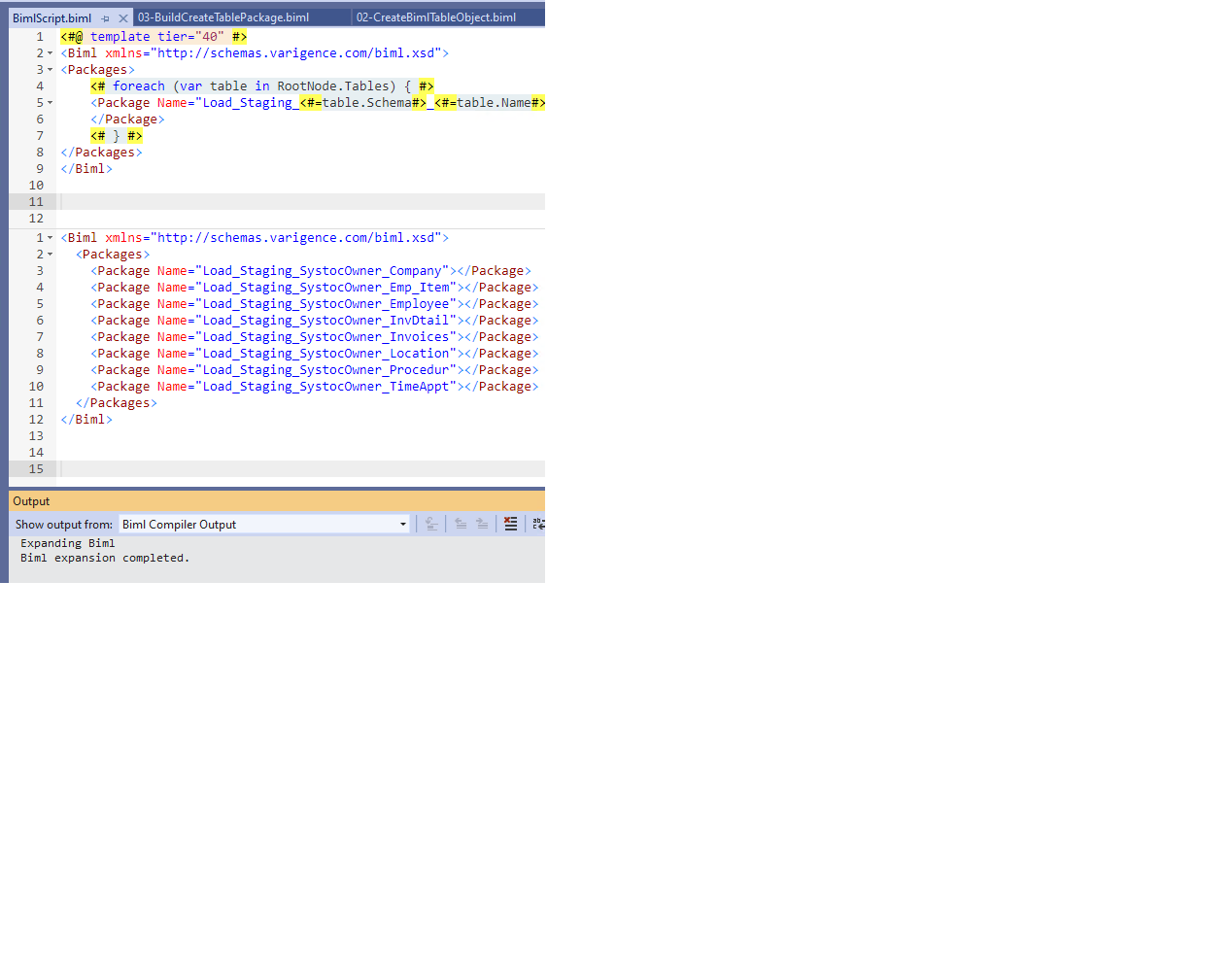Click 'Expanding Biml' output message

(x=68, y=544)
